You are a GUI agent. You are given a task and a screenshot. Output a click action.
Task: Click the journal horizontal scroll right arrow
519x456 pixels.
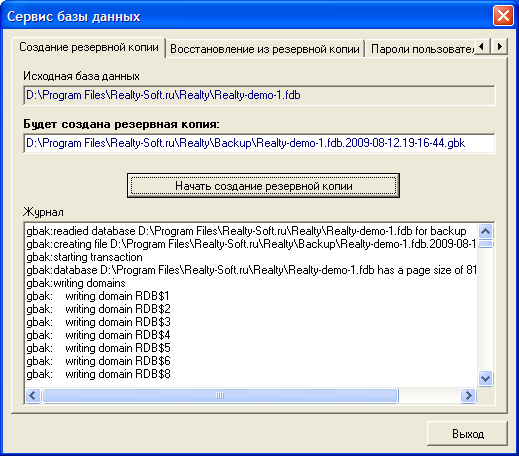[468, 396]
